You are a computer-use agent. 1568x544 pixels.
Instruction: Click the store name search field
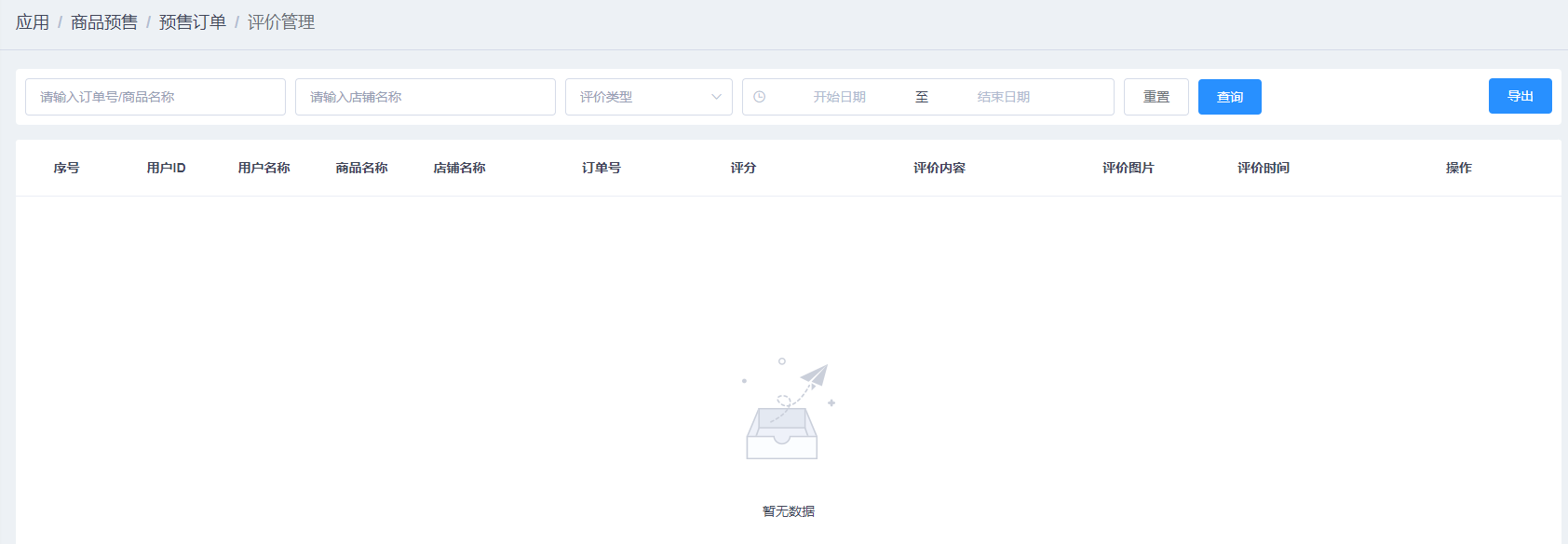pos(425,97)
